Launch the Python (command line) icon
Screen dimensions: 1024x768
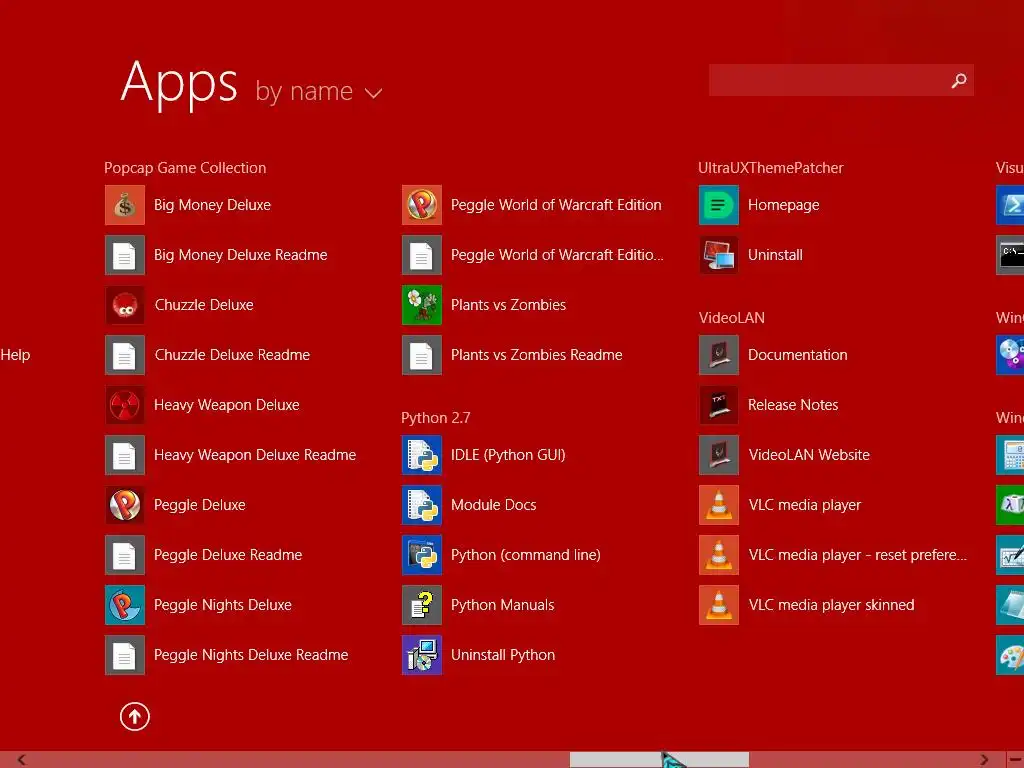pyautogui.click(x=422, y=555)
